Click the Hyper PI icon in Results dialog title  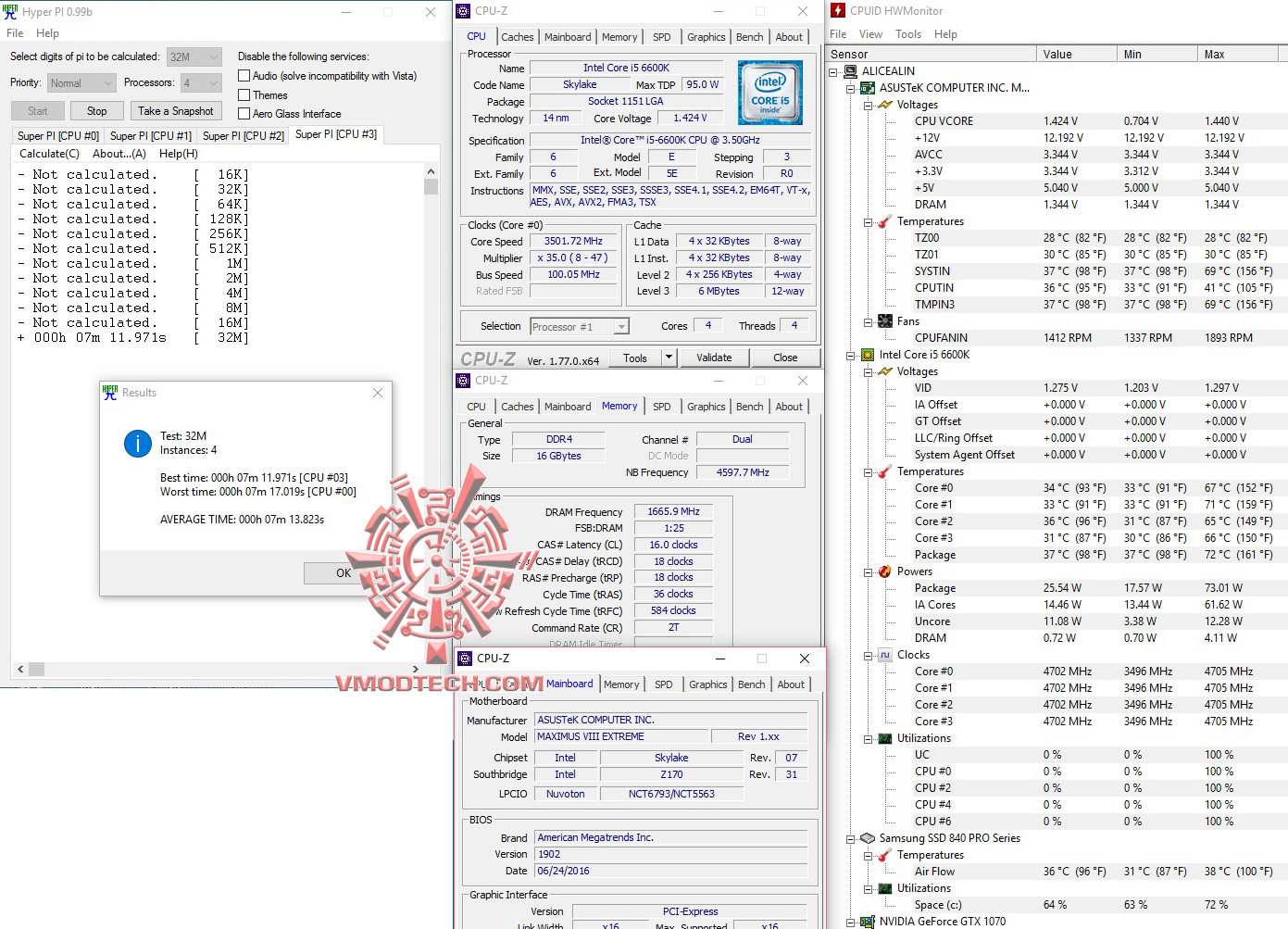click(x=111, y=393)
